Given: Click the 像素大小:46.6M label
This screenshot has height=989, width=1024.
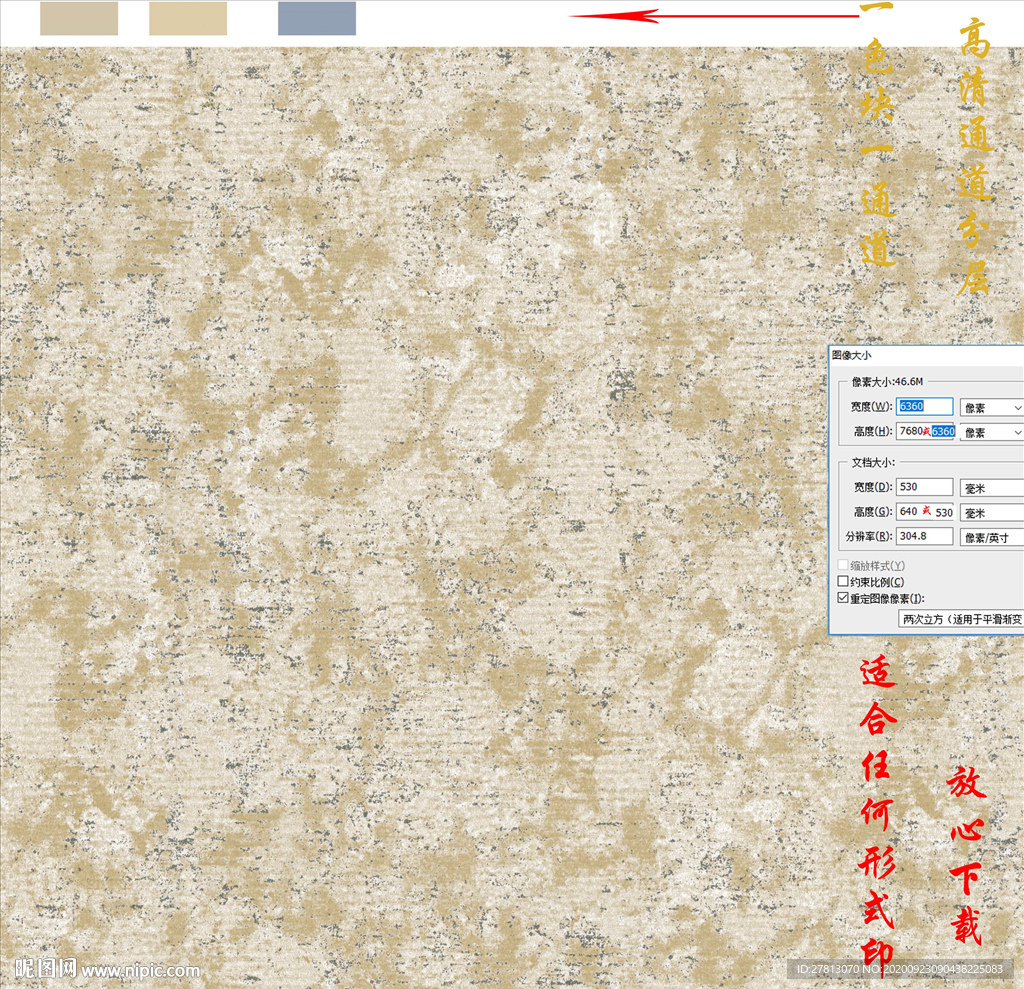Looking at the screenshot, I should [x=888, y=381].
